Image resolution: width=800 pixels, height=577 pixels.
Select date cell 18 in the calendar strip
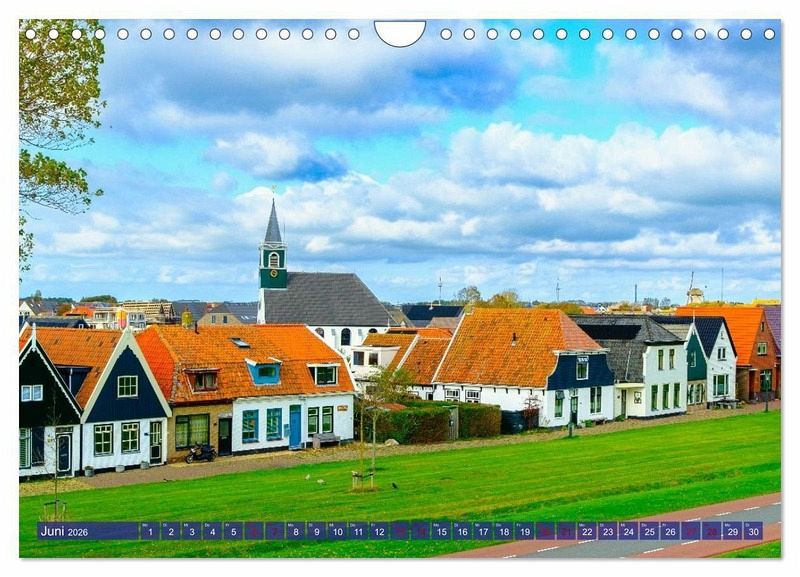pyautogui.click(x=504, y=531)
